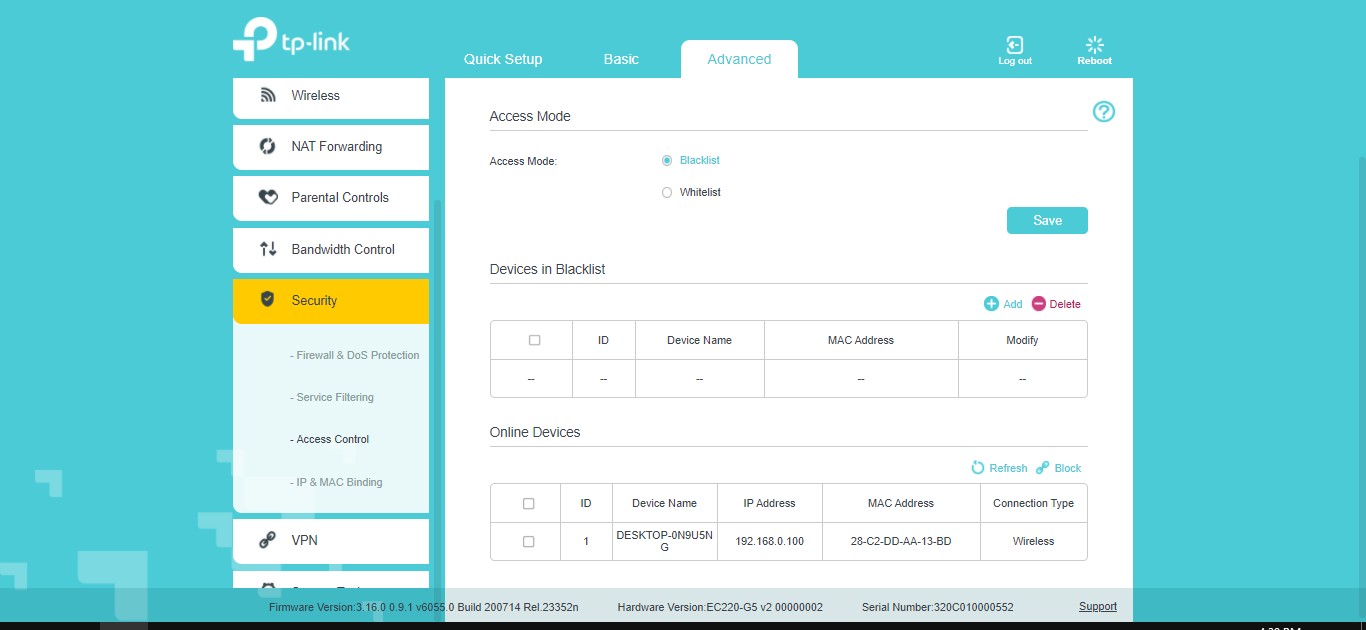
Task: Click the tp-link logo
Action: coord(291,40)
